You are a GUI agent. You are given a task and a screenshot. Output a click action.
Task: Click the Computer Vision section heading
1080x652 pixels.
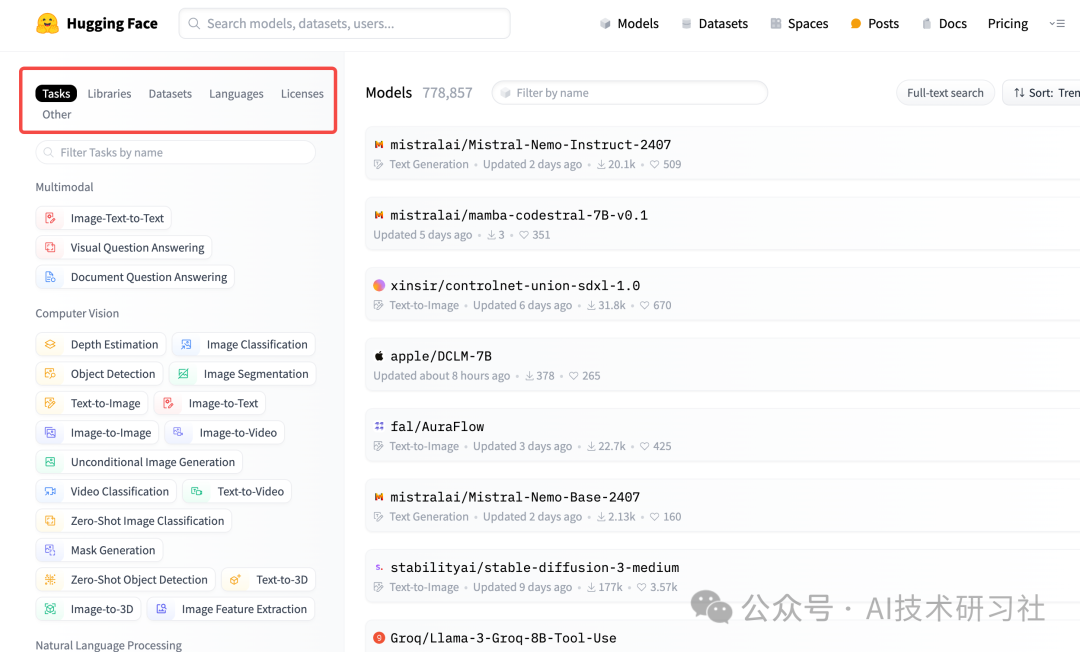pyautogui.click(x=77, y=313)
